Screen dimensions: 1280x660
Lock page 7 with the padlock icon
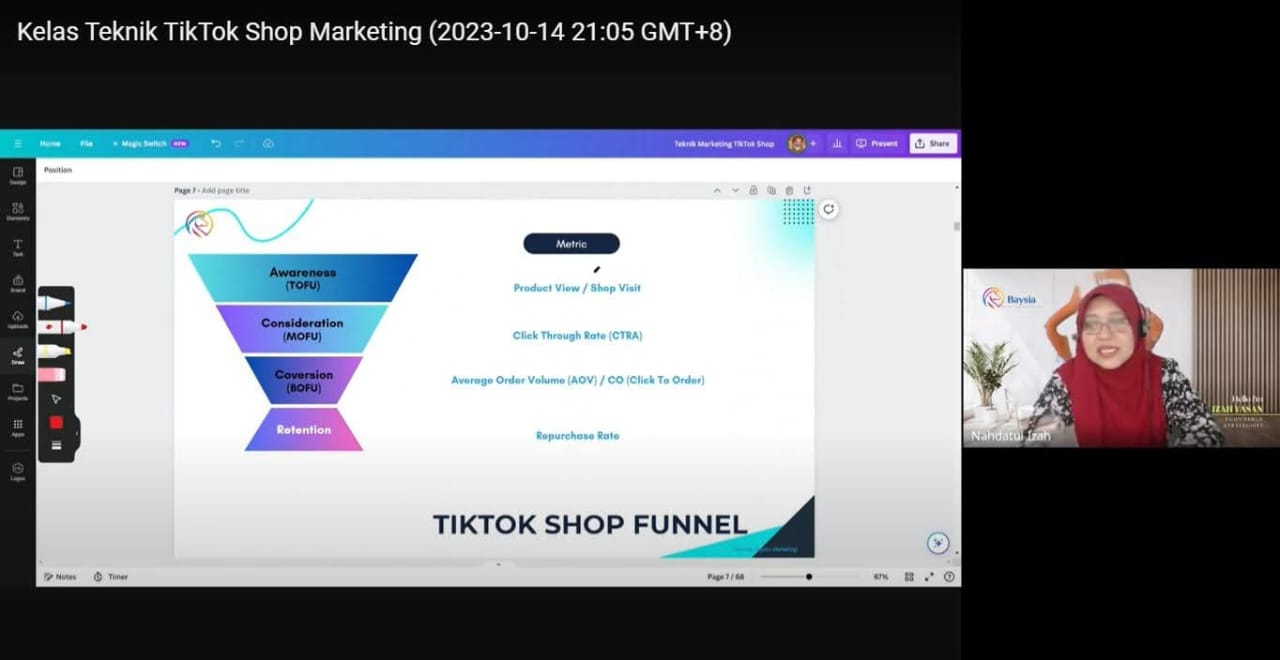[x=753, y=190]
